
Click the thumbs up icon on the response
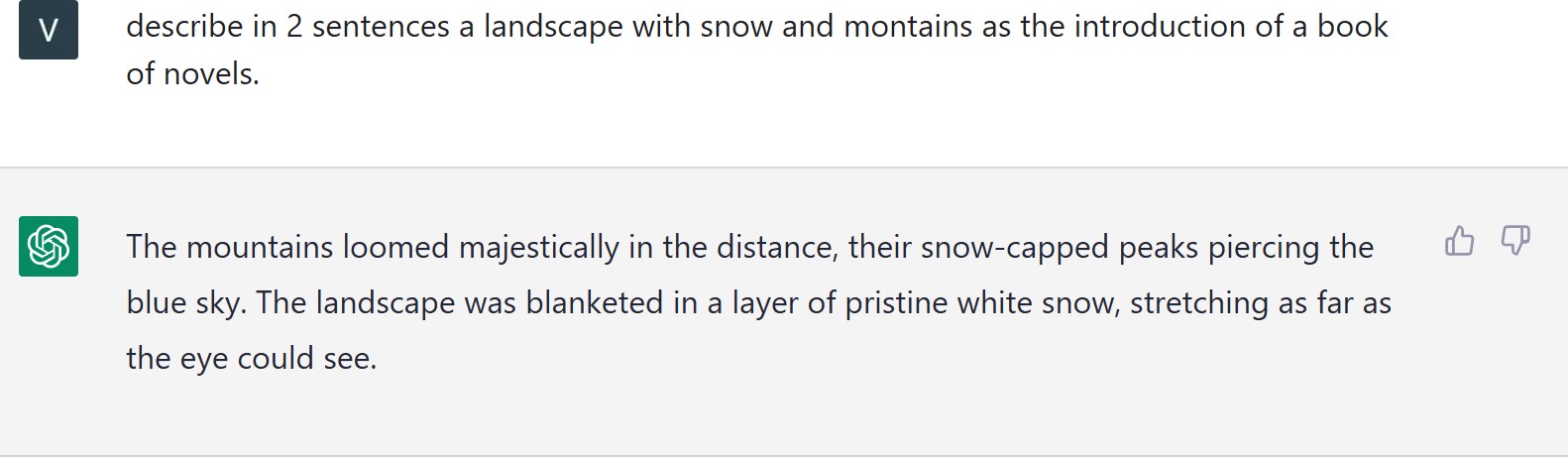point(1459,241)
